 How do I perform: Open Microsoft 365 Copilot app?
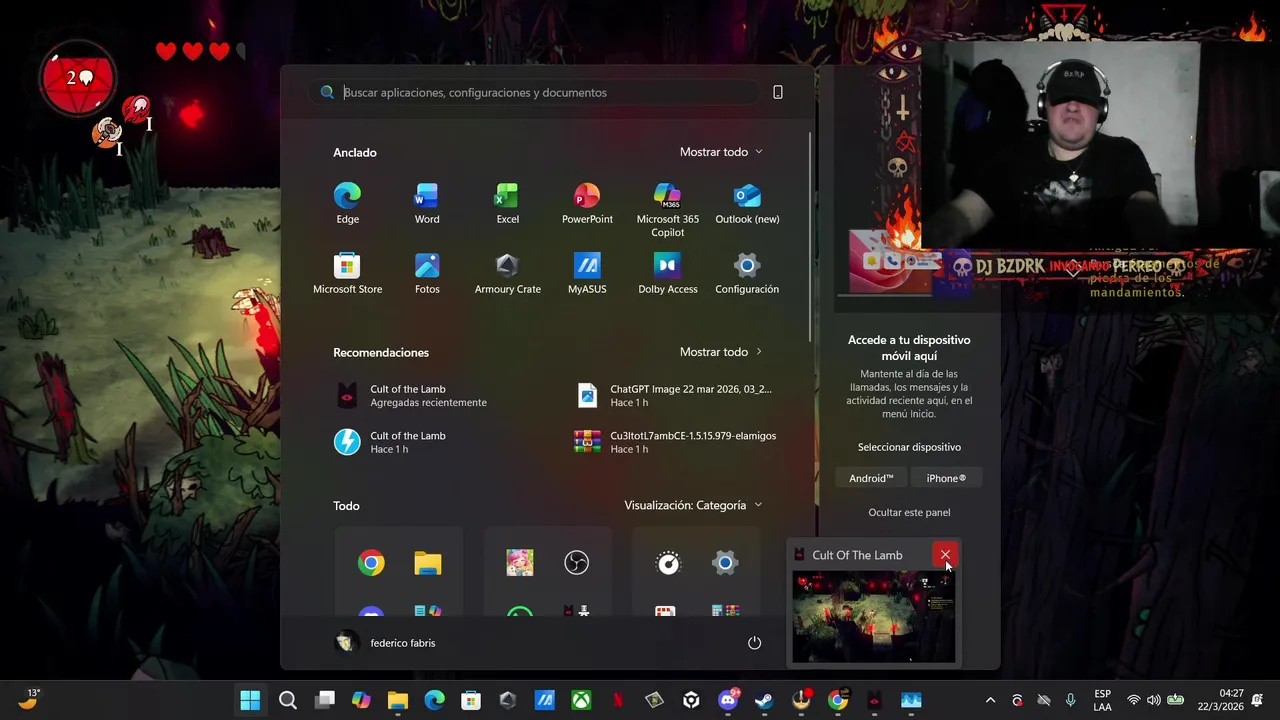click(x=667, y=210)
